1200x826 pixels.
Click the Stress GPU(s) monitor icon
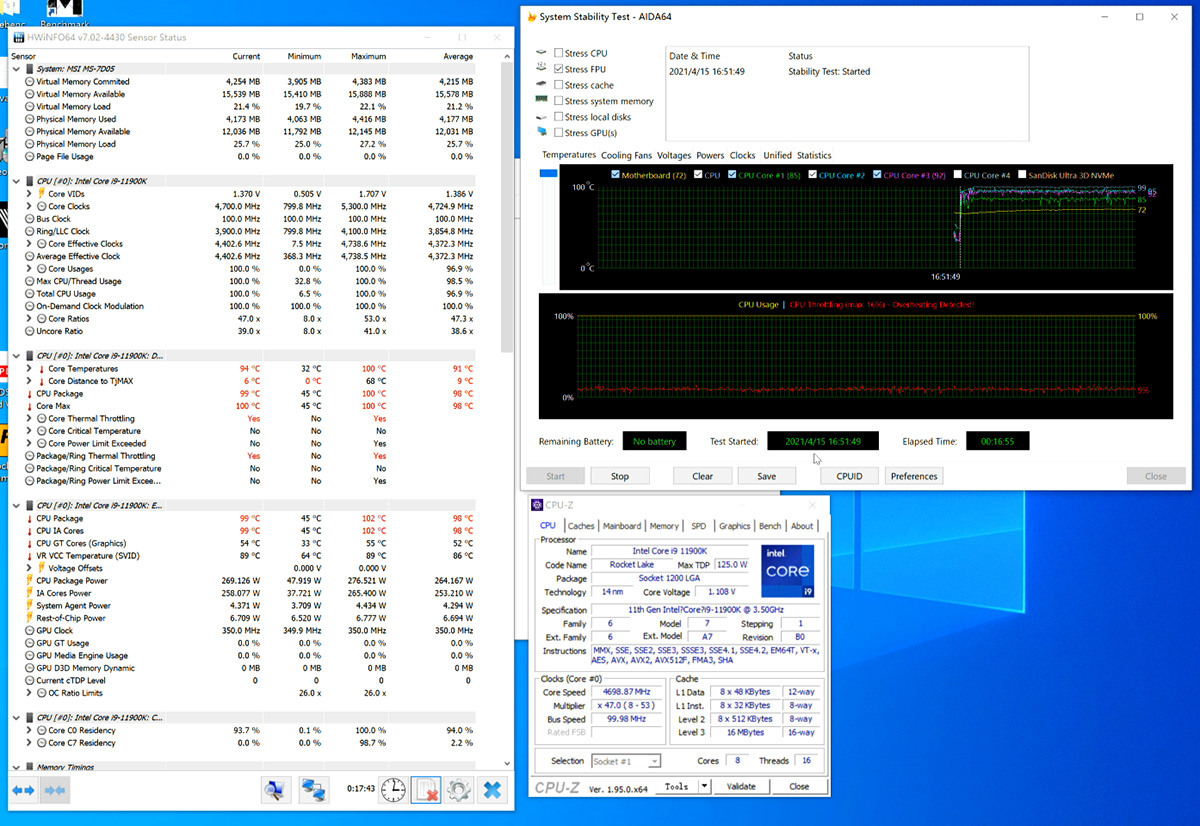542,132
